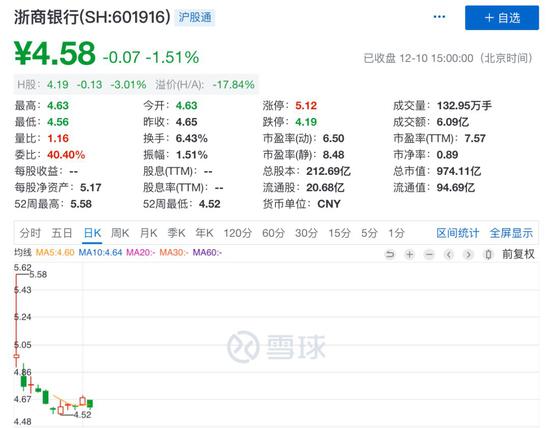This screenshot has width=550, height=428.
Task: Click the current price ¥4.58
Action: click(55, 53)
